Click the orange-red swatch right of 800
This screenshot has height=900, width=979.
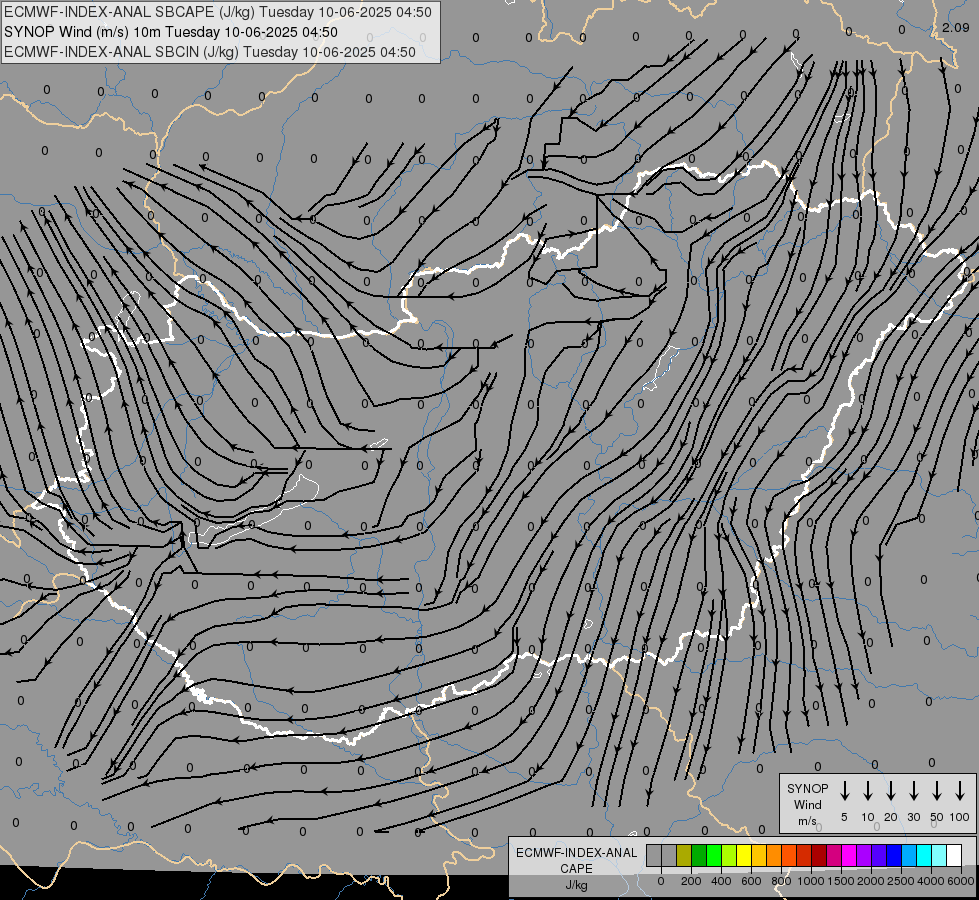point(789,855)
